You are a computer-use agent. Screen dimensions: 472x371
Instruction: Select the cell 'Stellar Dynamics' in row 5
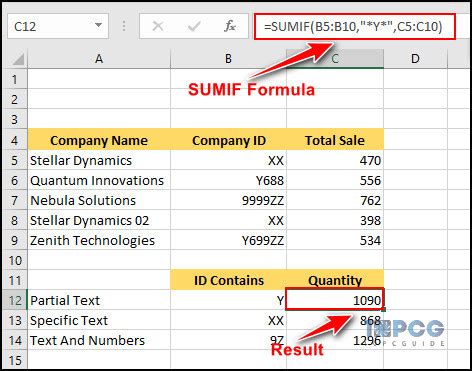click(99, 160)
